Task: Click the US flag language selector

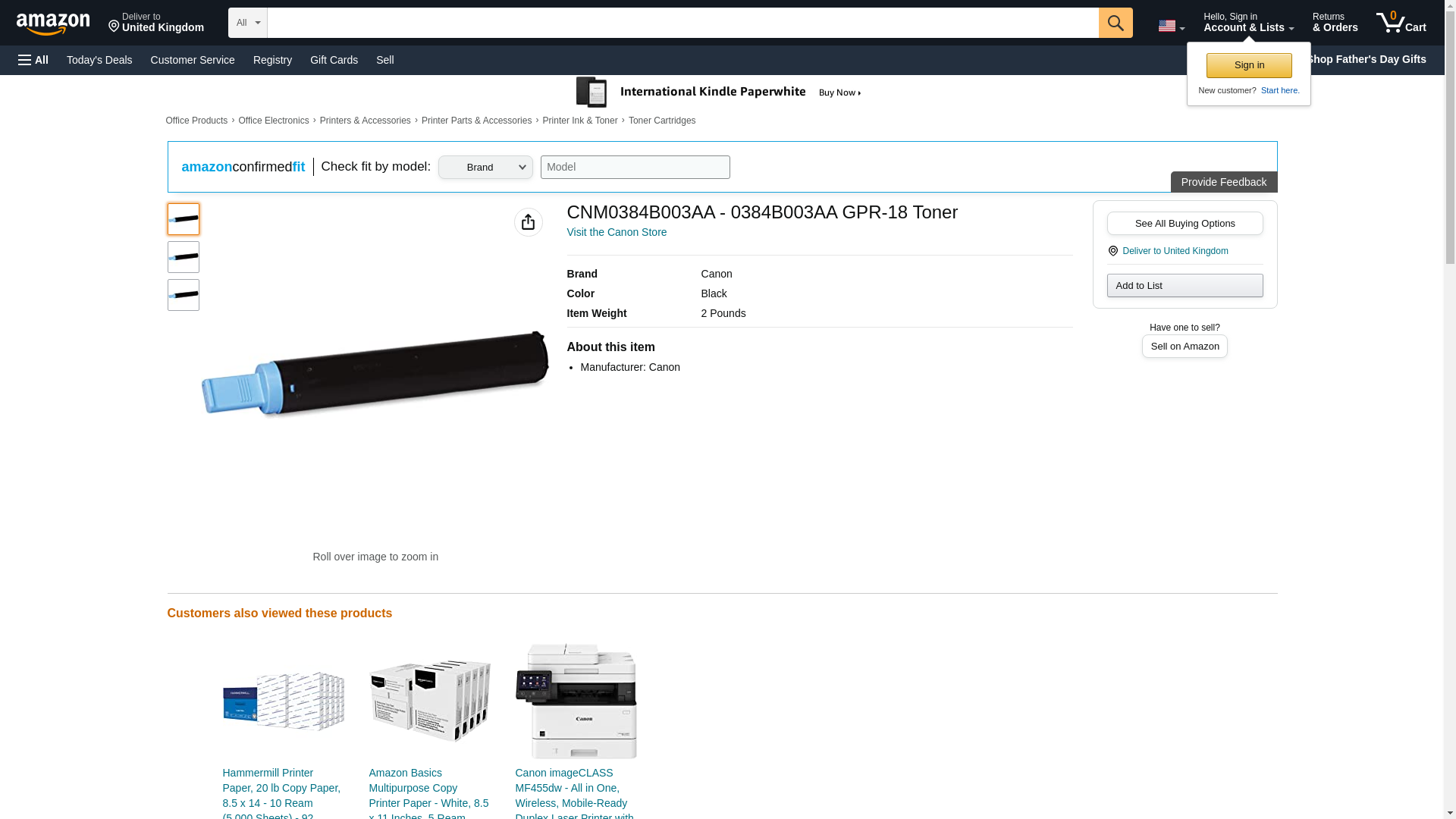Action: (1170, 27)
